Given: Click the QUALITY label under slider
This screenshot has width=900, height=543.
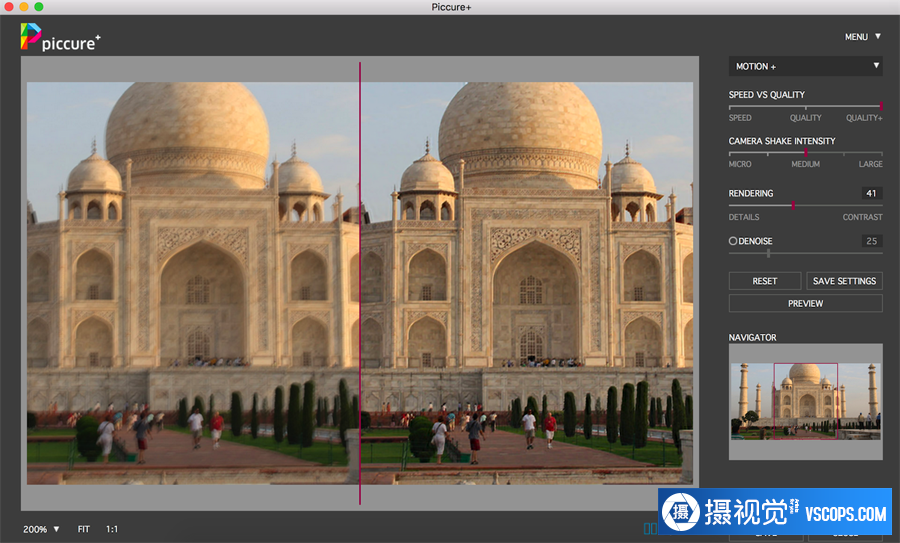Looking at the screenshot, I should [805, 118].
